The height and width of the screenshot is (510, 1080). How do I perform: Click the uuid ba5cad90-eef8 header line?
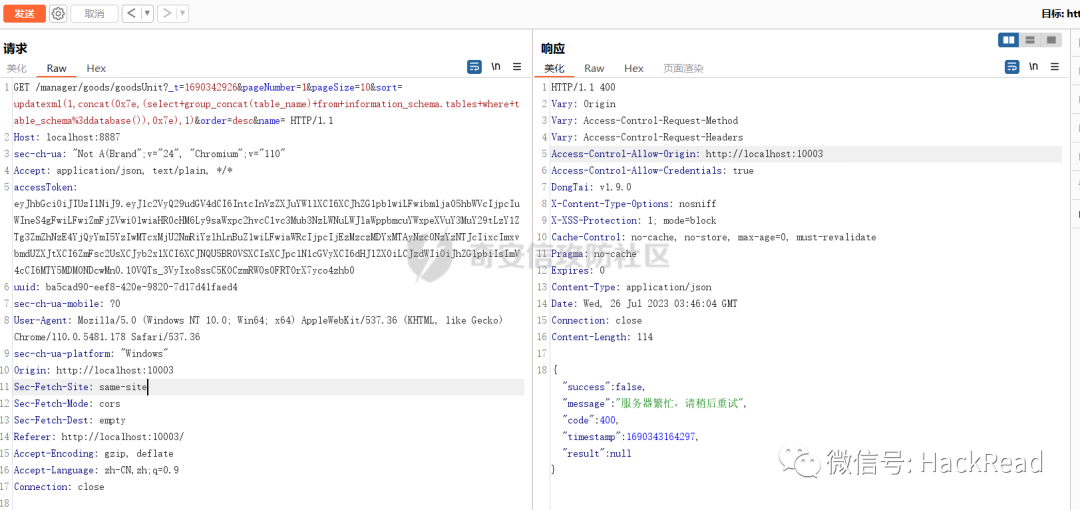pyautogui.click(x=125, y=287)
